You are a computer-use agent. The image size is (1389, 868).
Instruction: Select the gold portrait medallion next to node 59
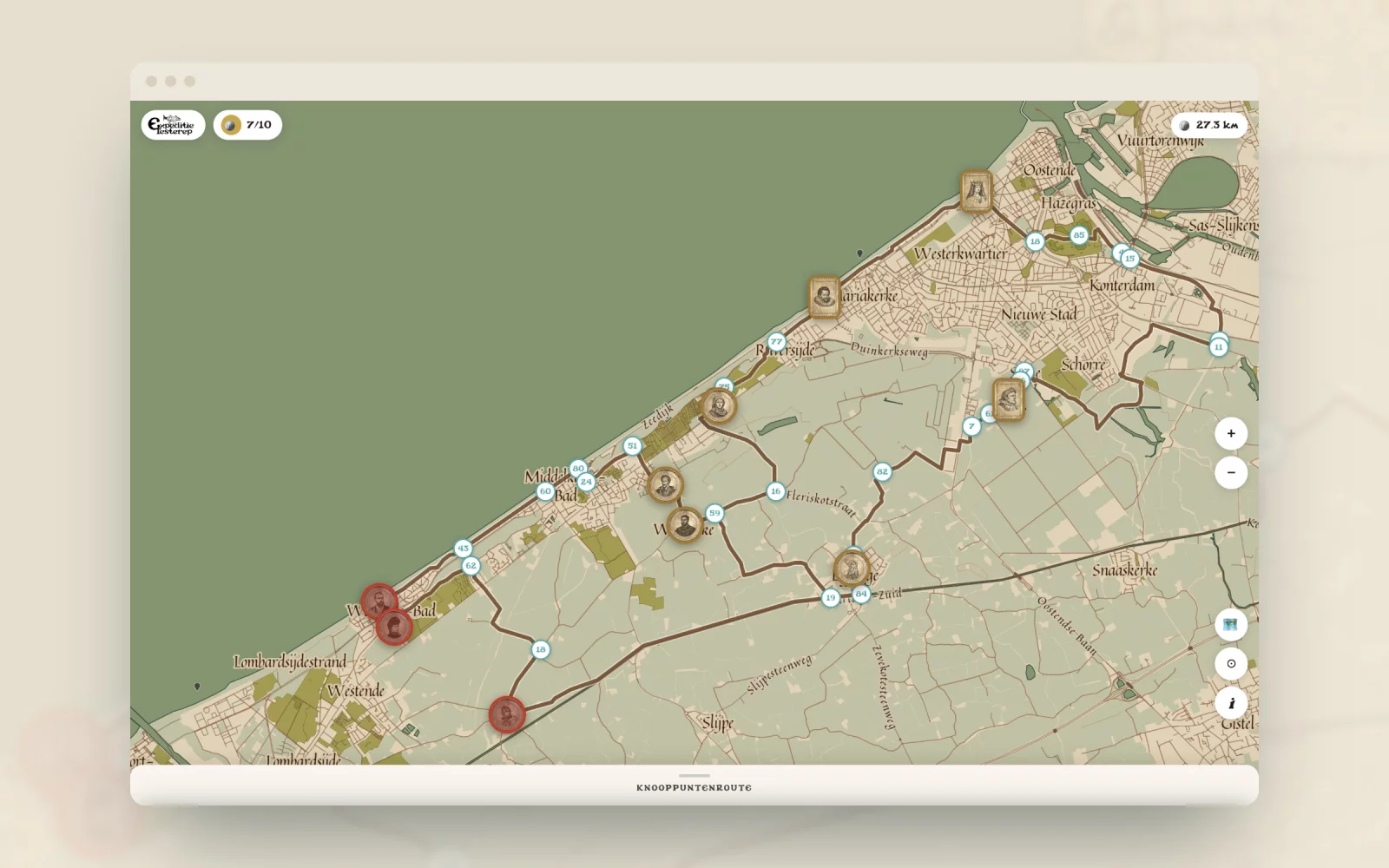(x=685, y=524)
